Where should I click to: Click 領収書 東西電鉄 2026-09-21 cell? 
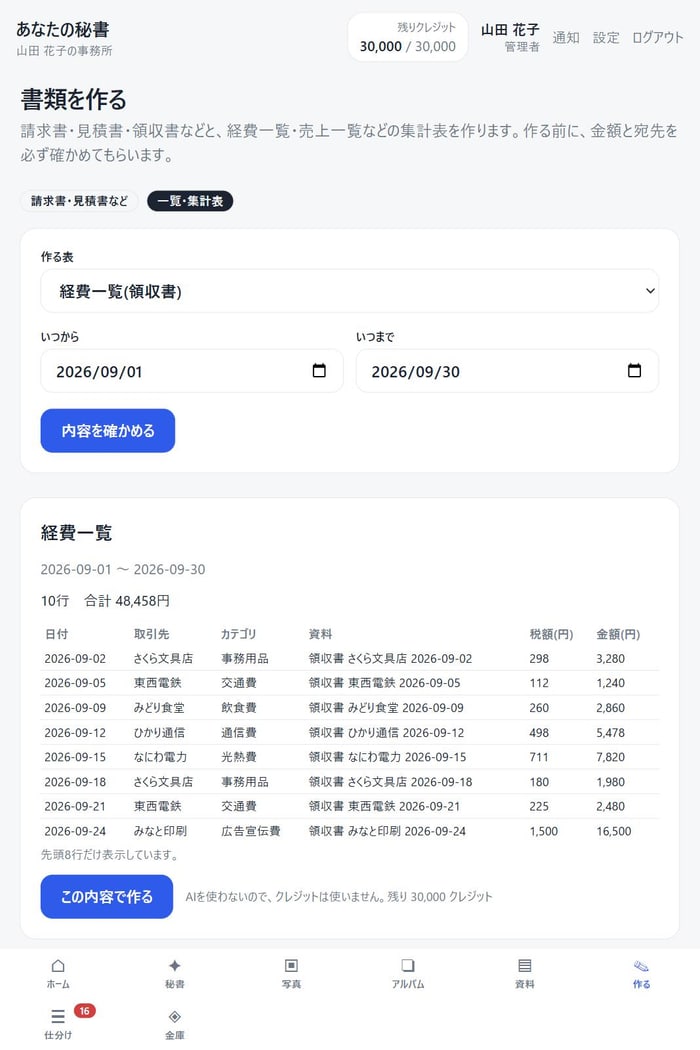pos(384,806)
